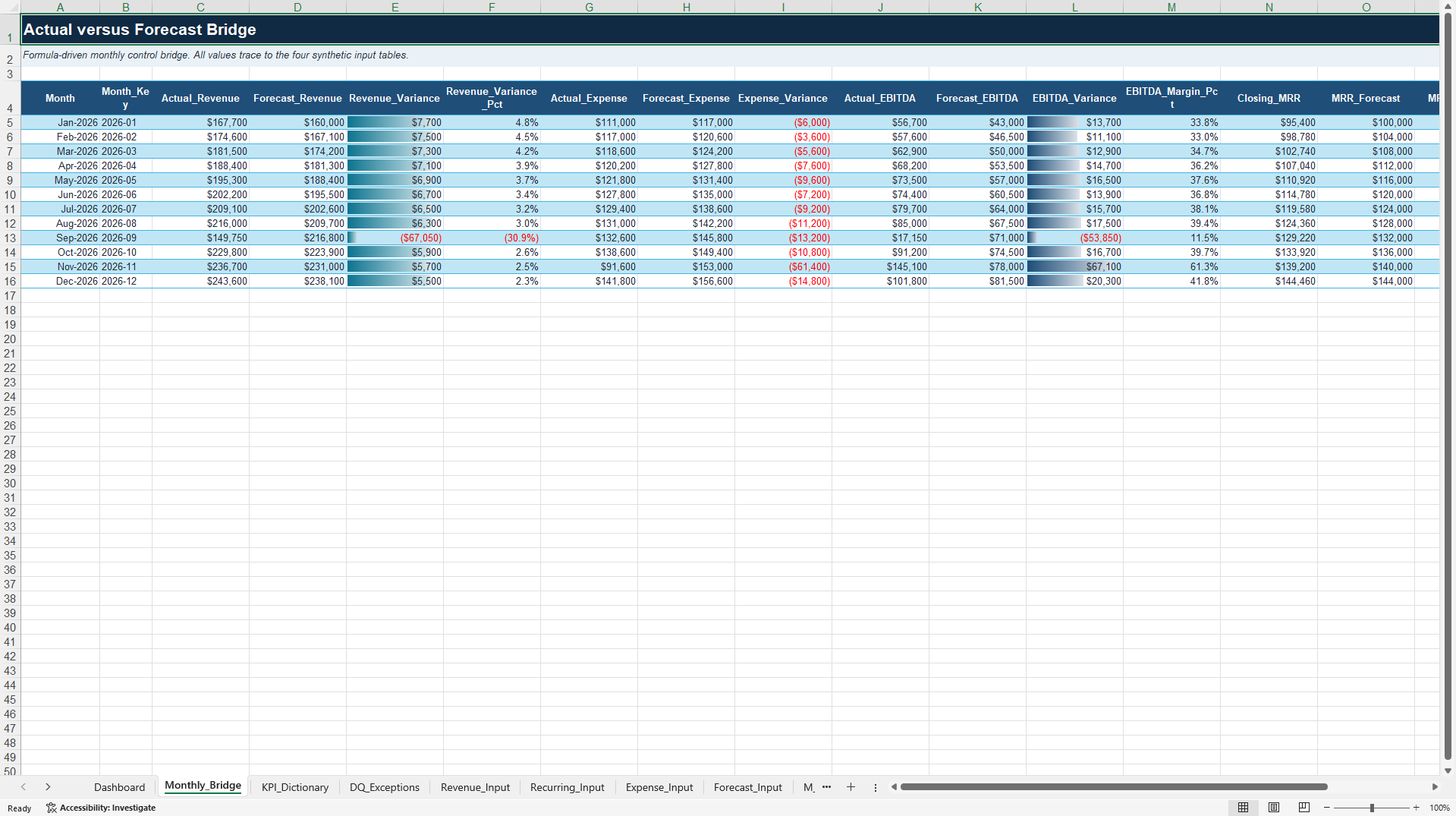Open the DQ_Exceptions sheet tab
This screenshot has height=816, width=1456.
tap(385, 787)
